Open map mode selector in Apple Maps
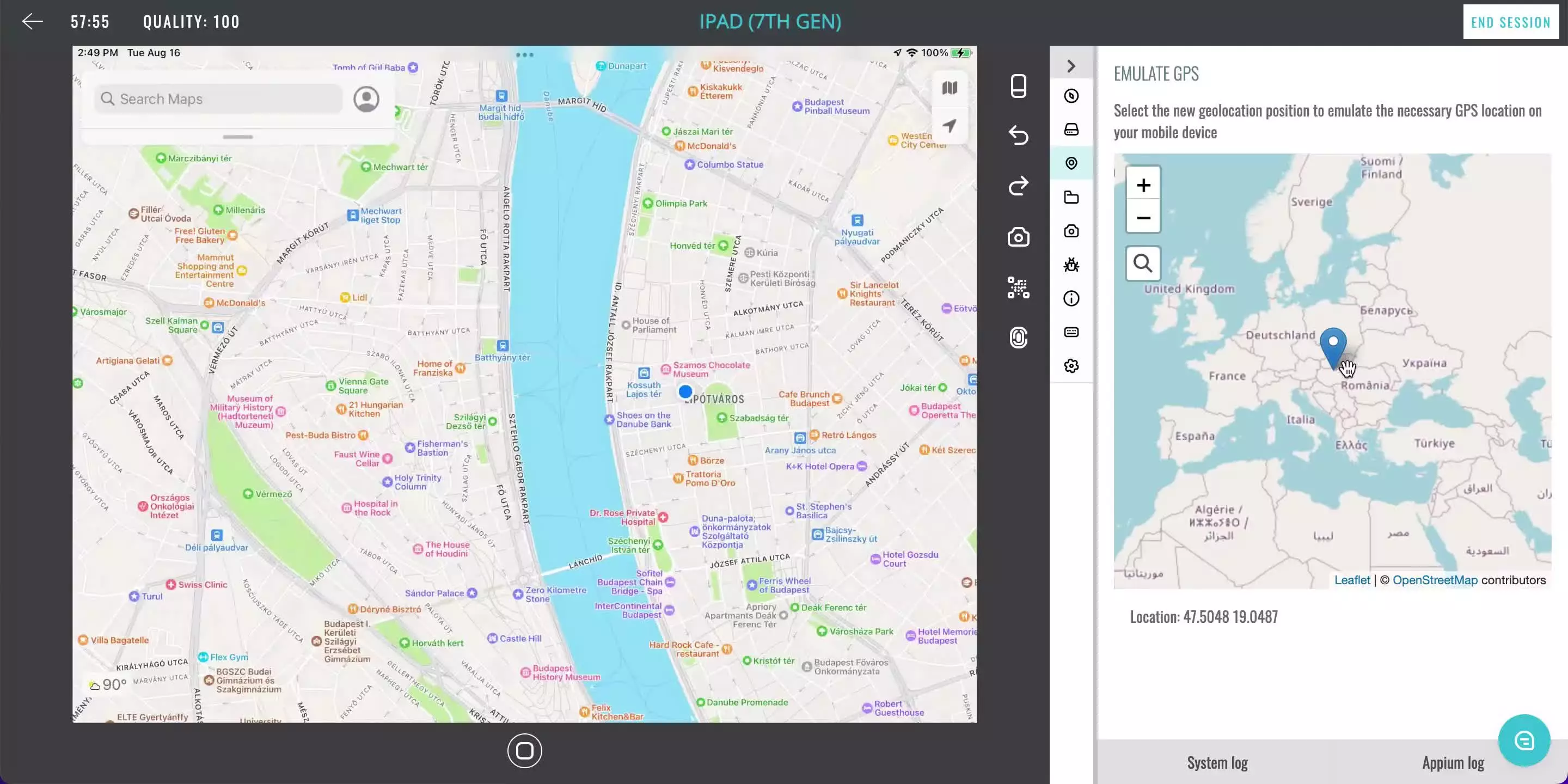 point(950,88)
